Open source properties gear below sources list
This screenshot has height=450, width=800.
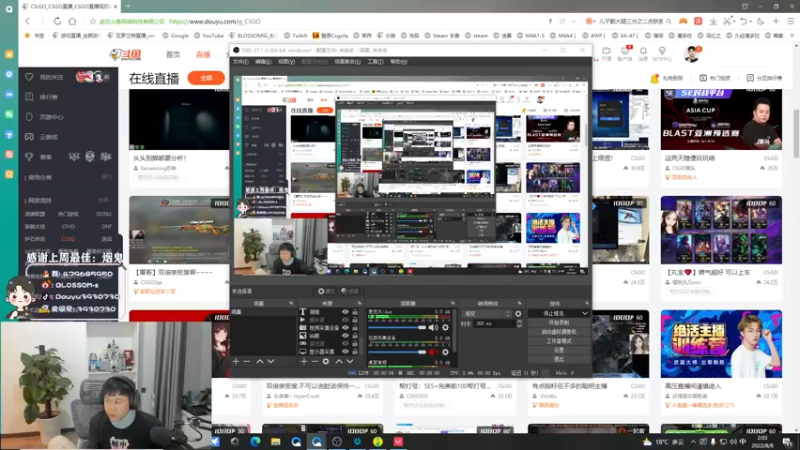(326, 361)
